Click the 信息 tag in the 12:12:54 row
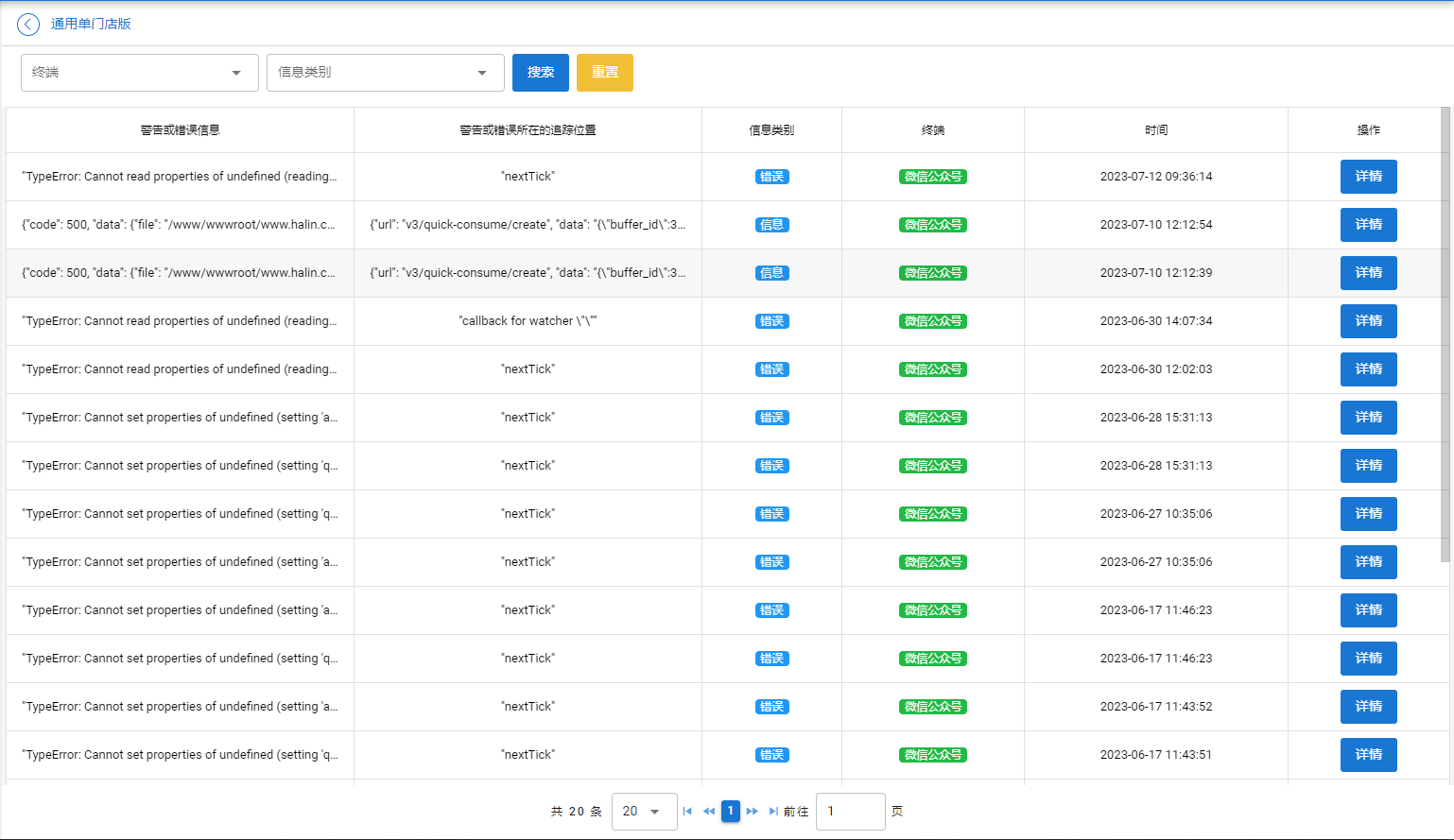This screenshot has width=1454, height=840. tap(772, 225)
